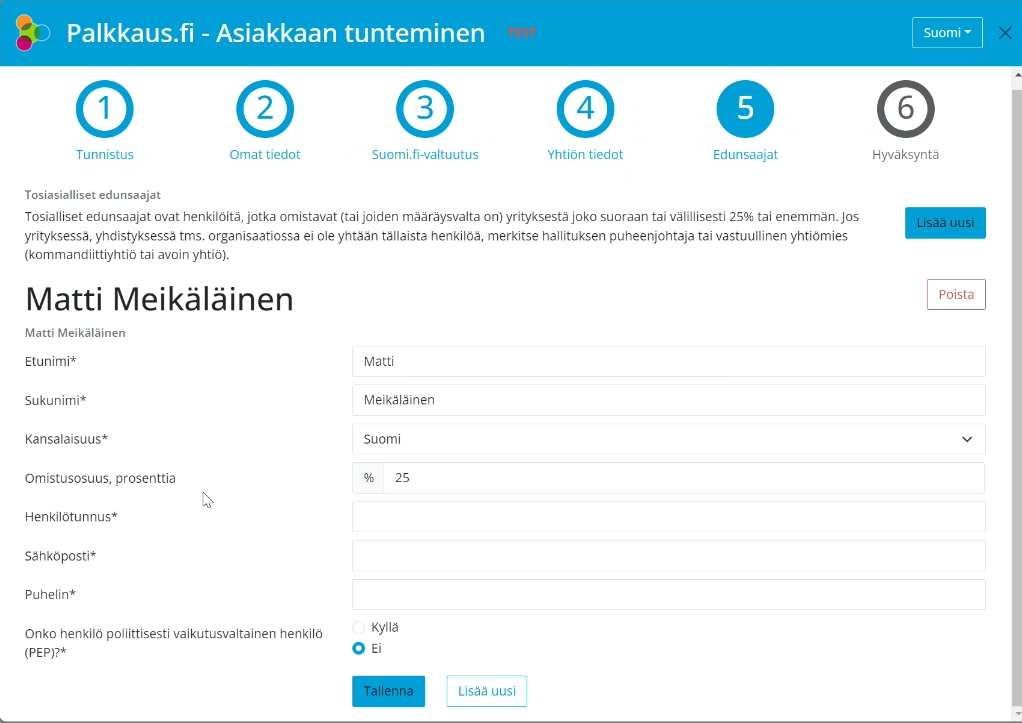This screenshot has width=1022, height=723.
Task: Choose Ei for the PEP question
Action: [359, 648]
